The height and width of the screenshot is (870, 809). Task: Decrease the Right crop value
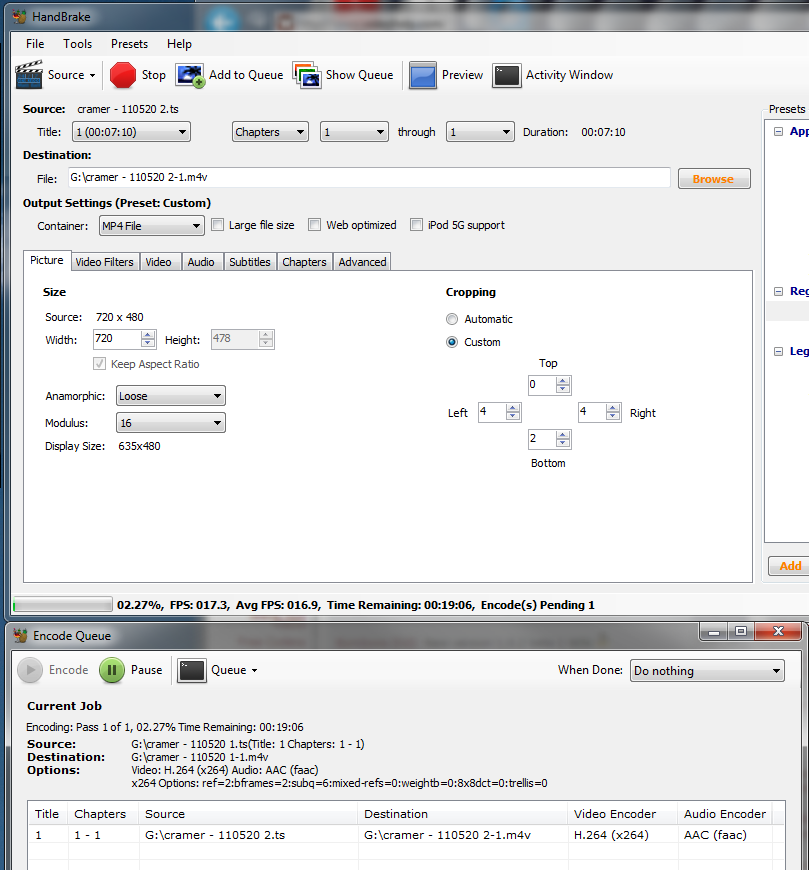point(613,416)
